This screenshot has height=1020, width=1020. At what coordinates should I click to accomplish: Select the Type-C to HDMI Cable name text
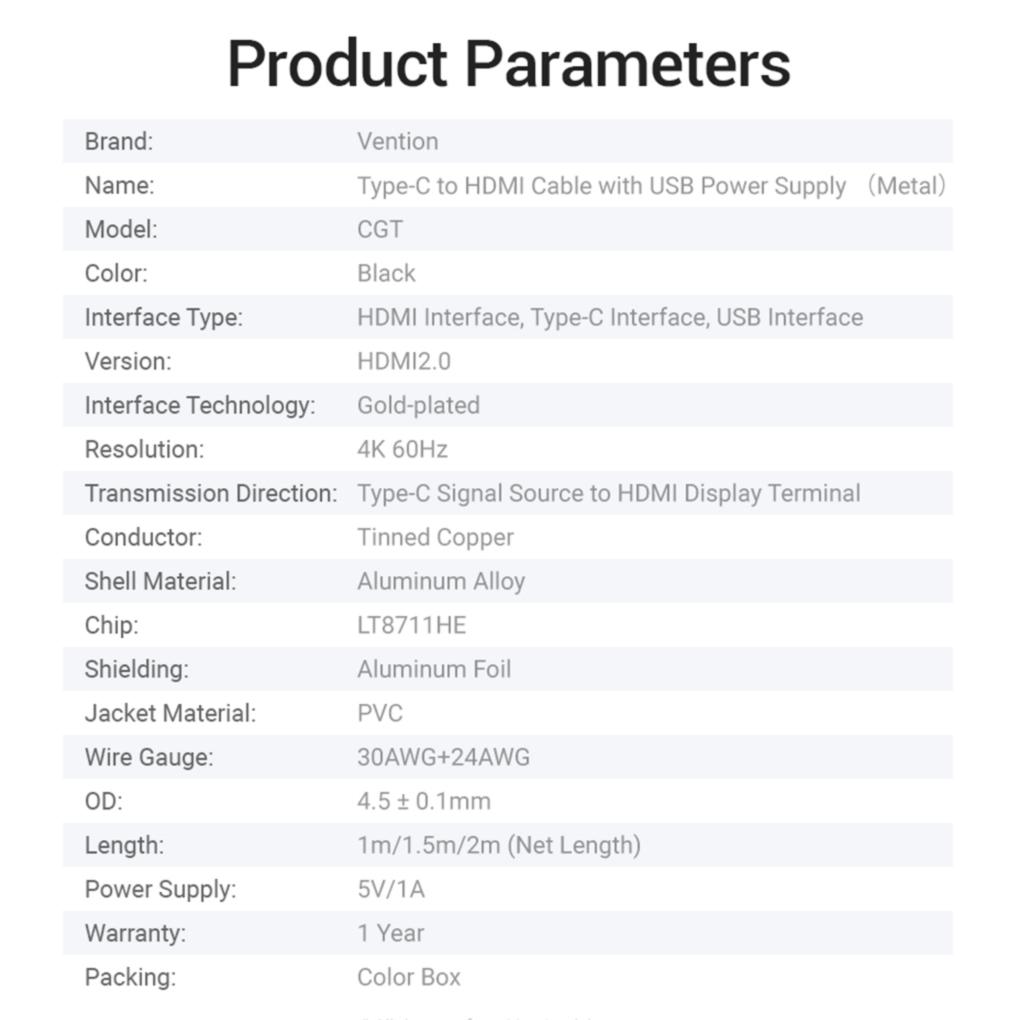pos(601,185)
